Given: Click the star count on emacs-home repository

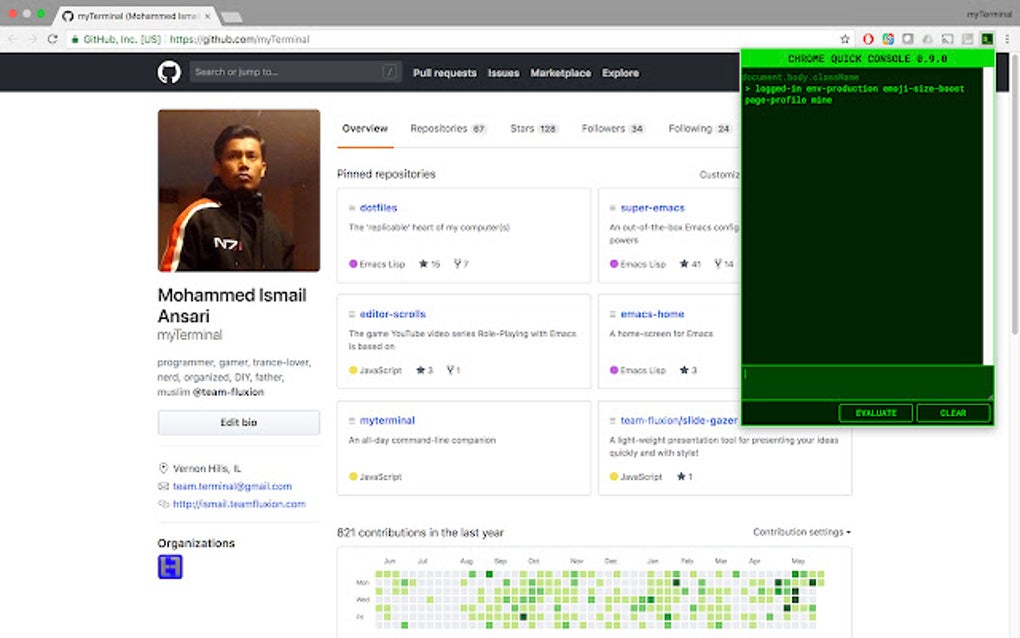Looking at the screenshot, I should (688, 370).
